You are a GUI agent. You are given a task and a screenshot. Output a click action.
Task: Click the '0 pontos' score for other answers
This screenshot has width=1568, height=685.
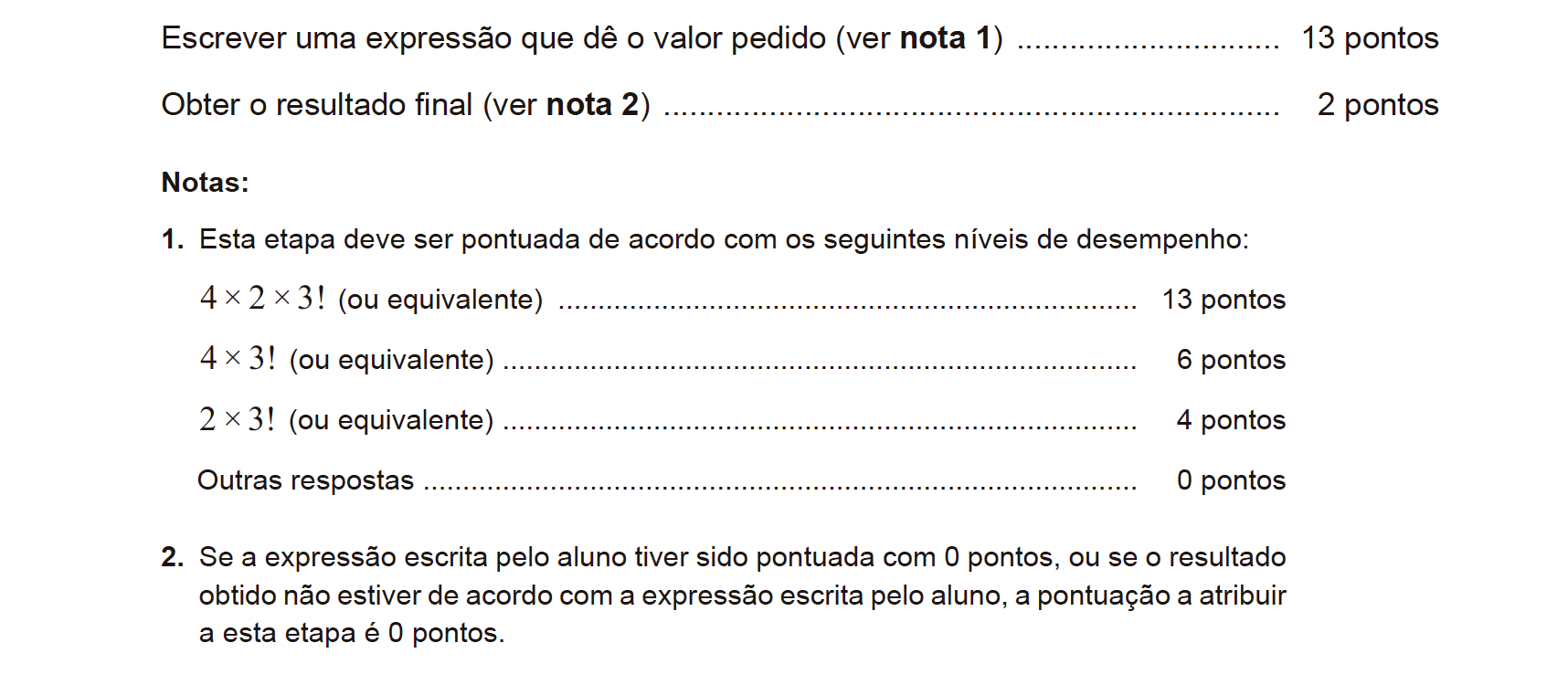pos(1231,480)
